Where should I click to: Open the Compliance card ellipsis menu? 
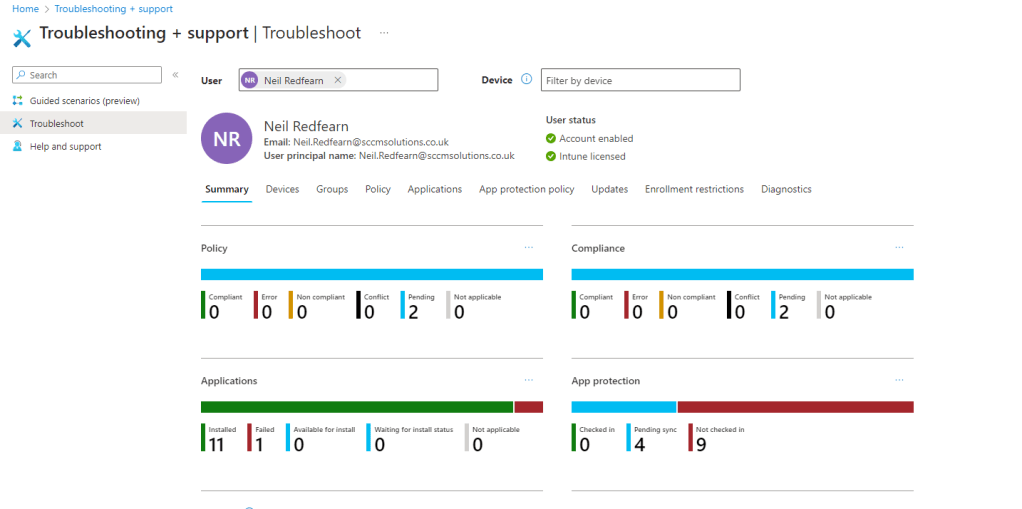[899, 247]
